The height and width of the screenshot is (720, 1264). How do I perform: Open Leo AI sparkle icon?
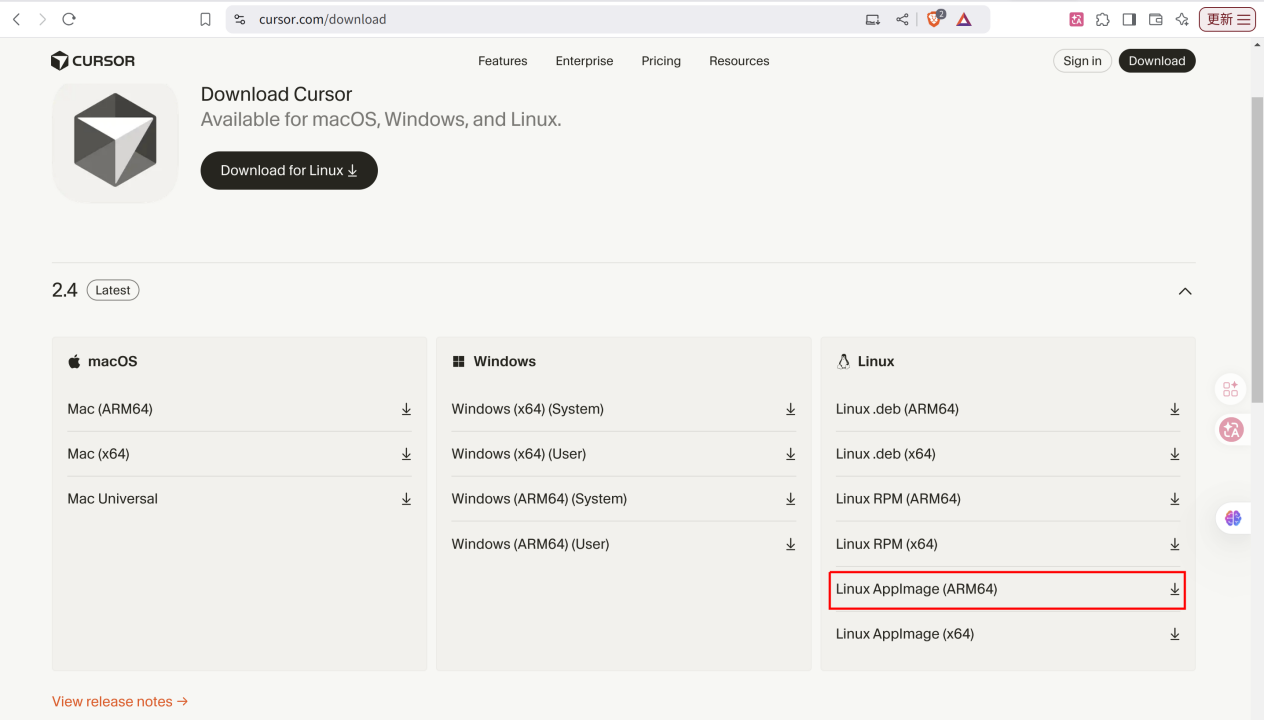1182,19
